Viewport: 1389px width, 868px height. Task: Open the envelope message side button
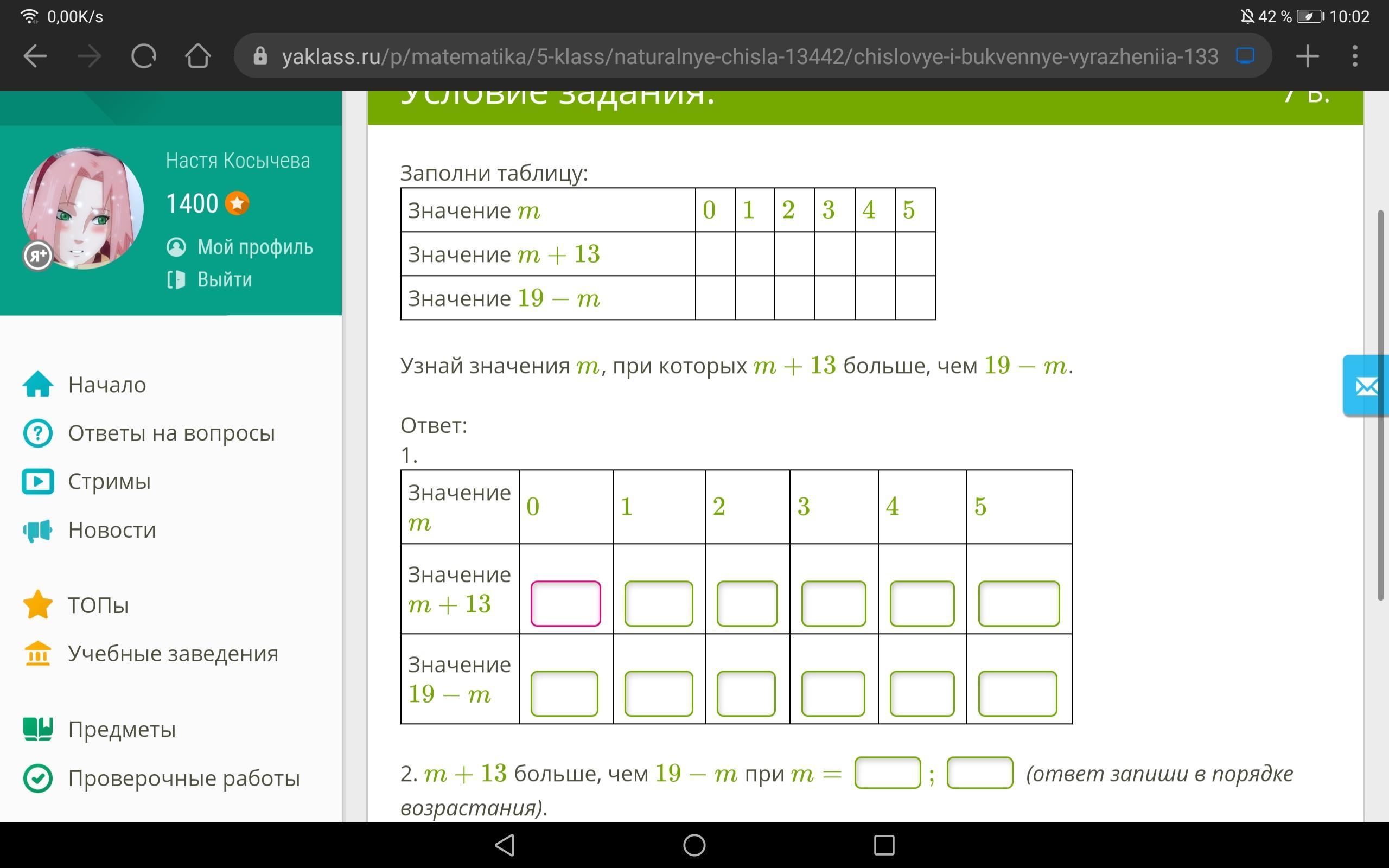(1366, 386)
